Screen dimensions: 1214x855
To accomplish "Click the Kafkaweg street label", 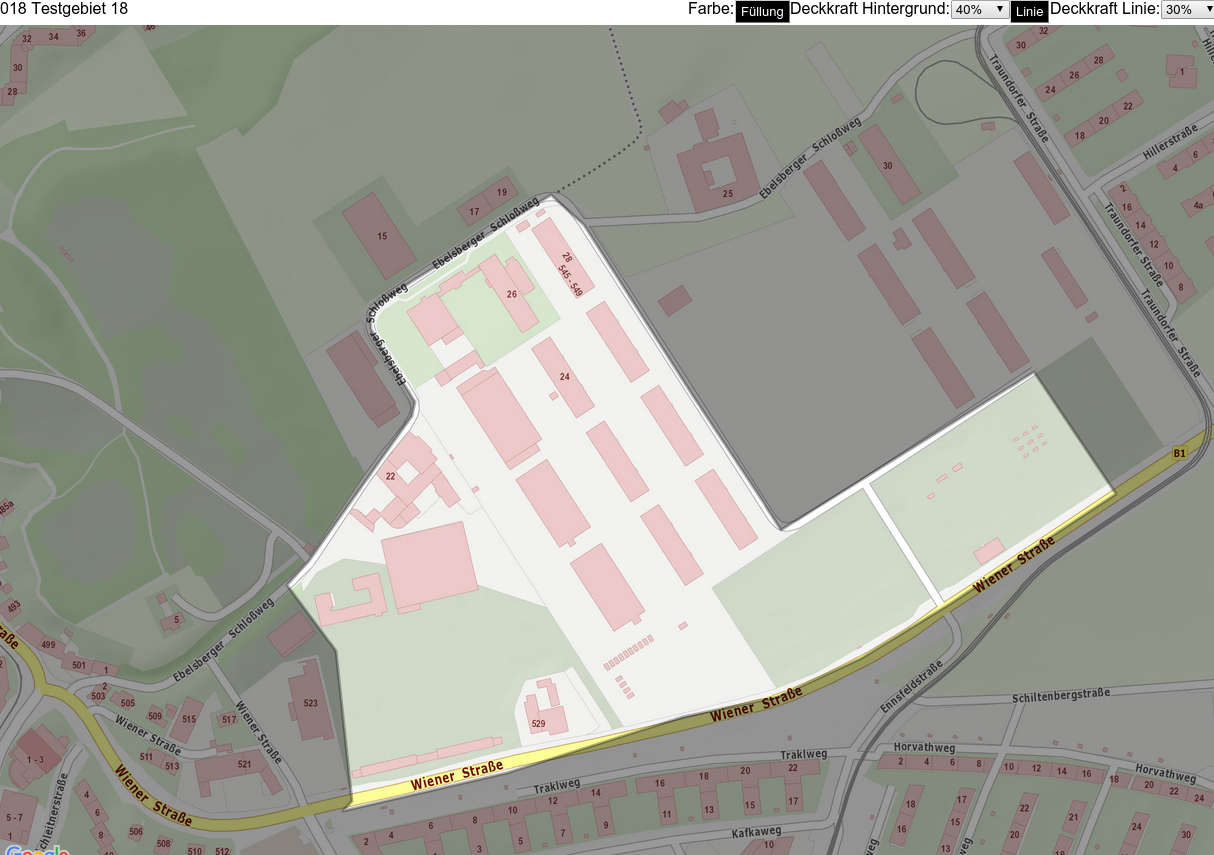I will coord(756,832).
